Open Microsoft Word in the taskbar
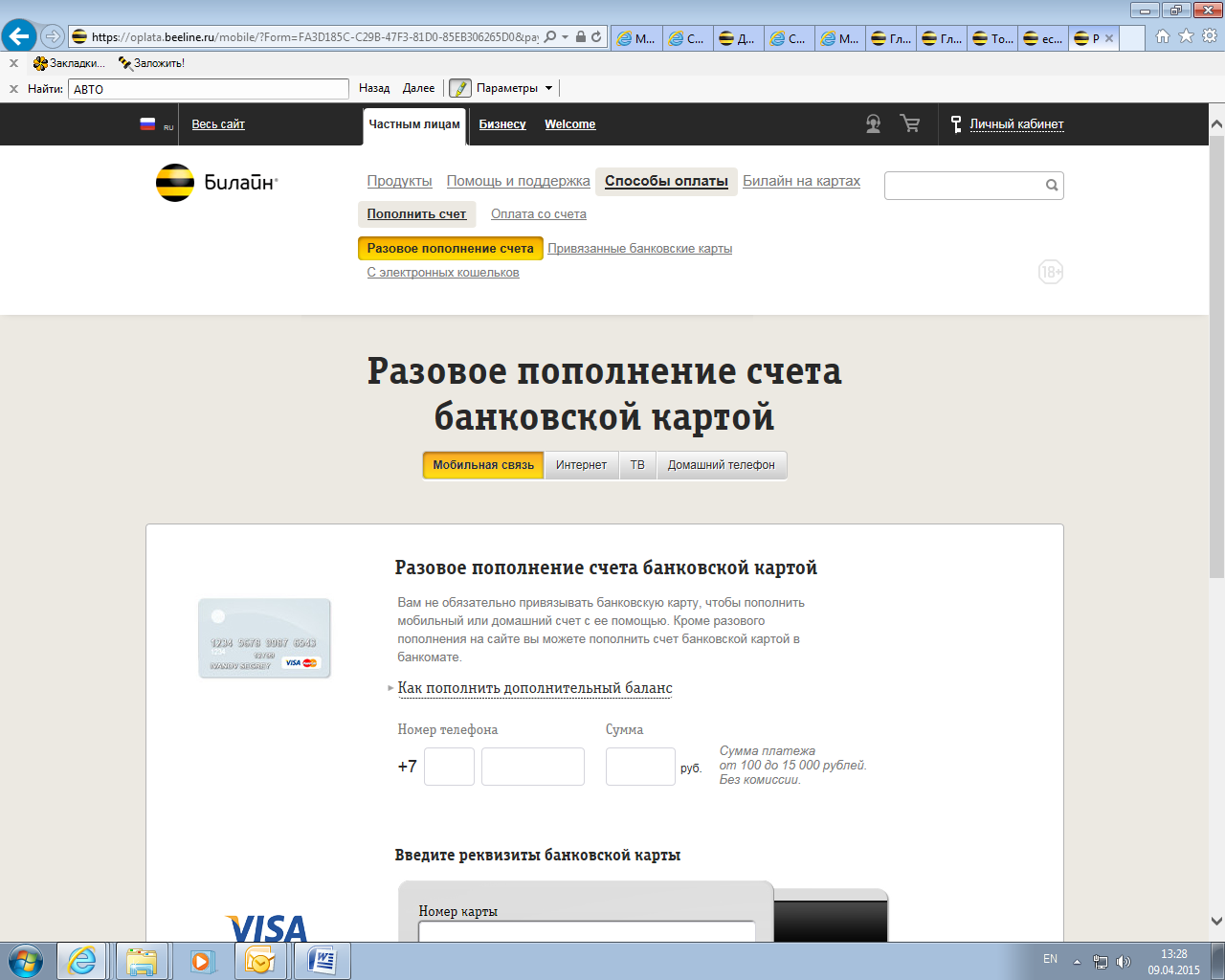This screenshot has height=980, width=1225. tap(323, 961)
